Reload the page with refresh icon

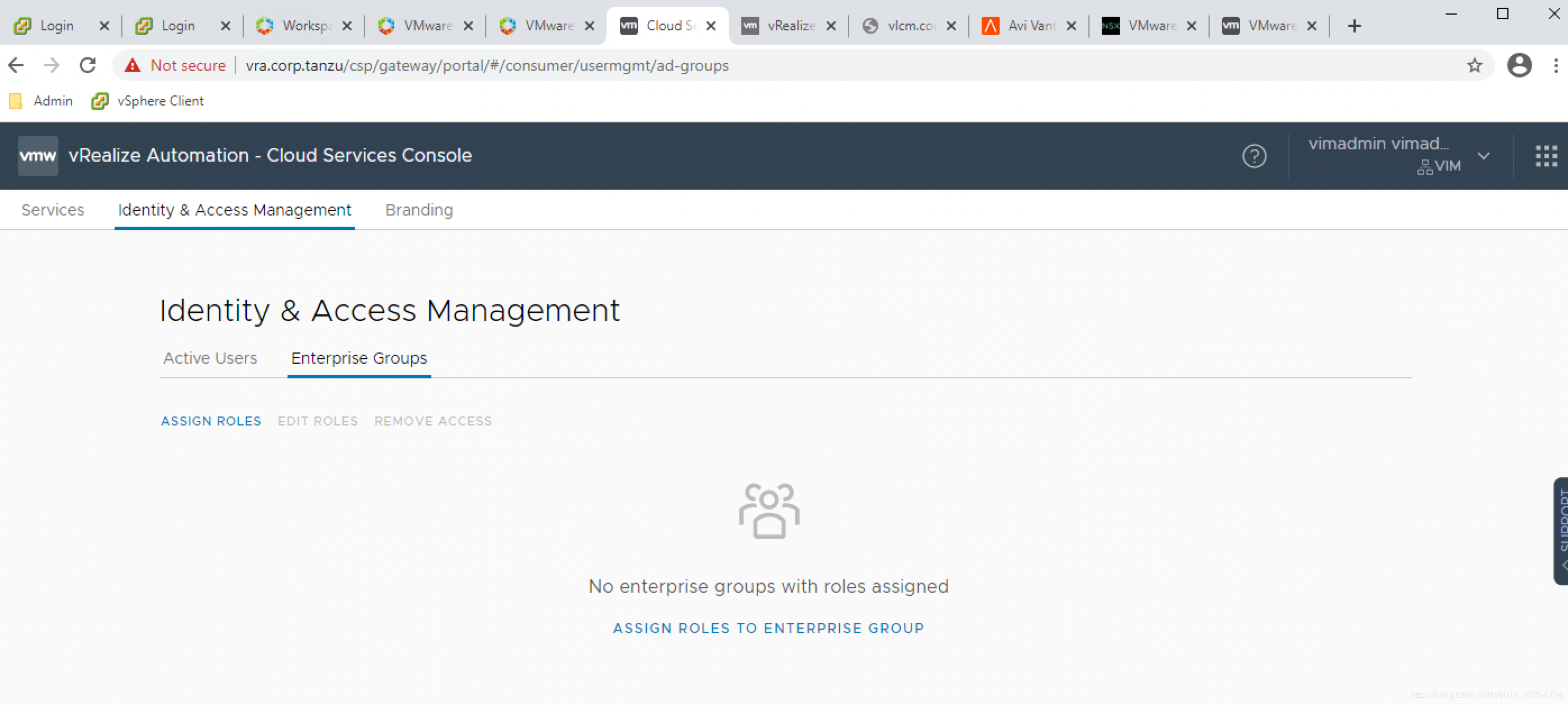[x=88, y=65]
